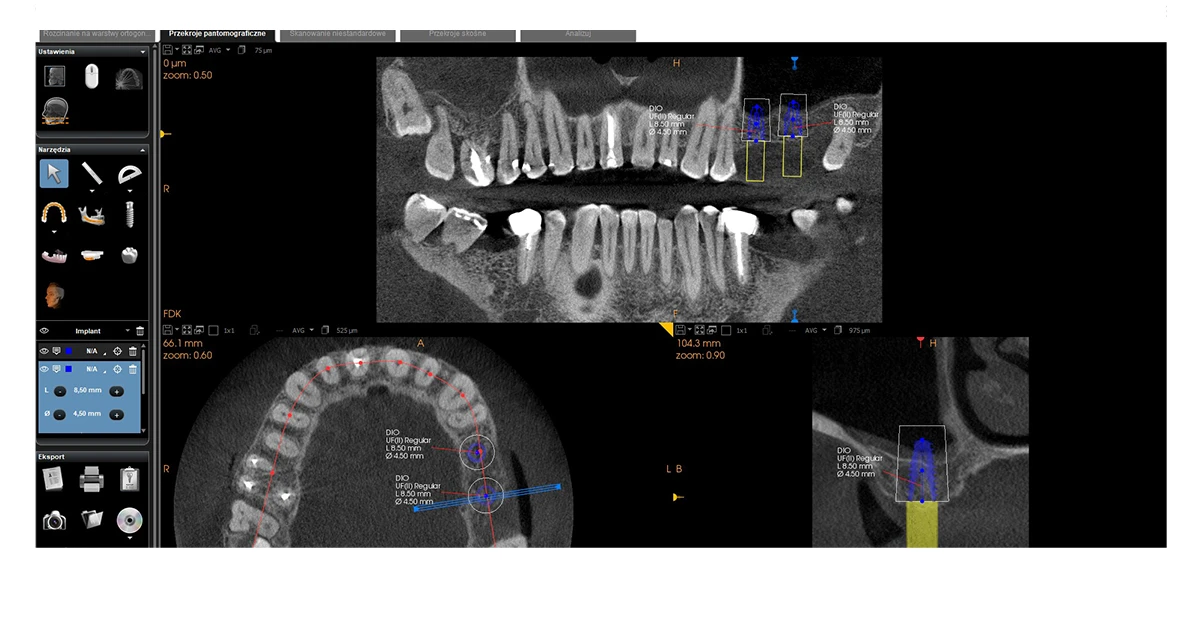Open the skull X-ray settings icon
Viewport: 1200px width, 630px height.
click(56, 76)
